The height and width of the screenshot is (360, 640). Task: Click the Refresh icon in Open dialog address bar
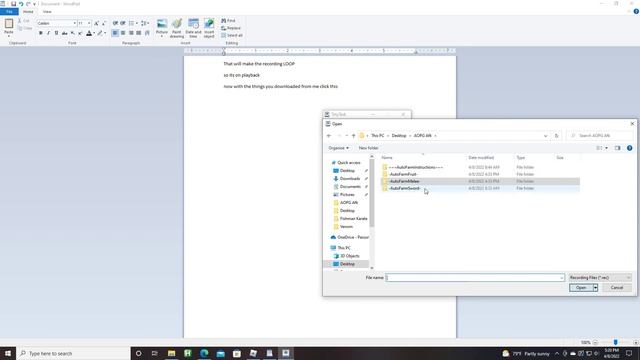coord(556,136)
